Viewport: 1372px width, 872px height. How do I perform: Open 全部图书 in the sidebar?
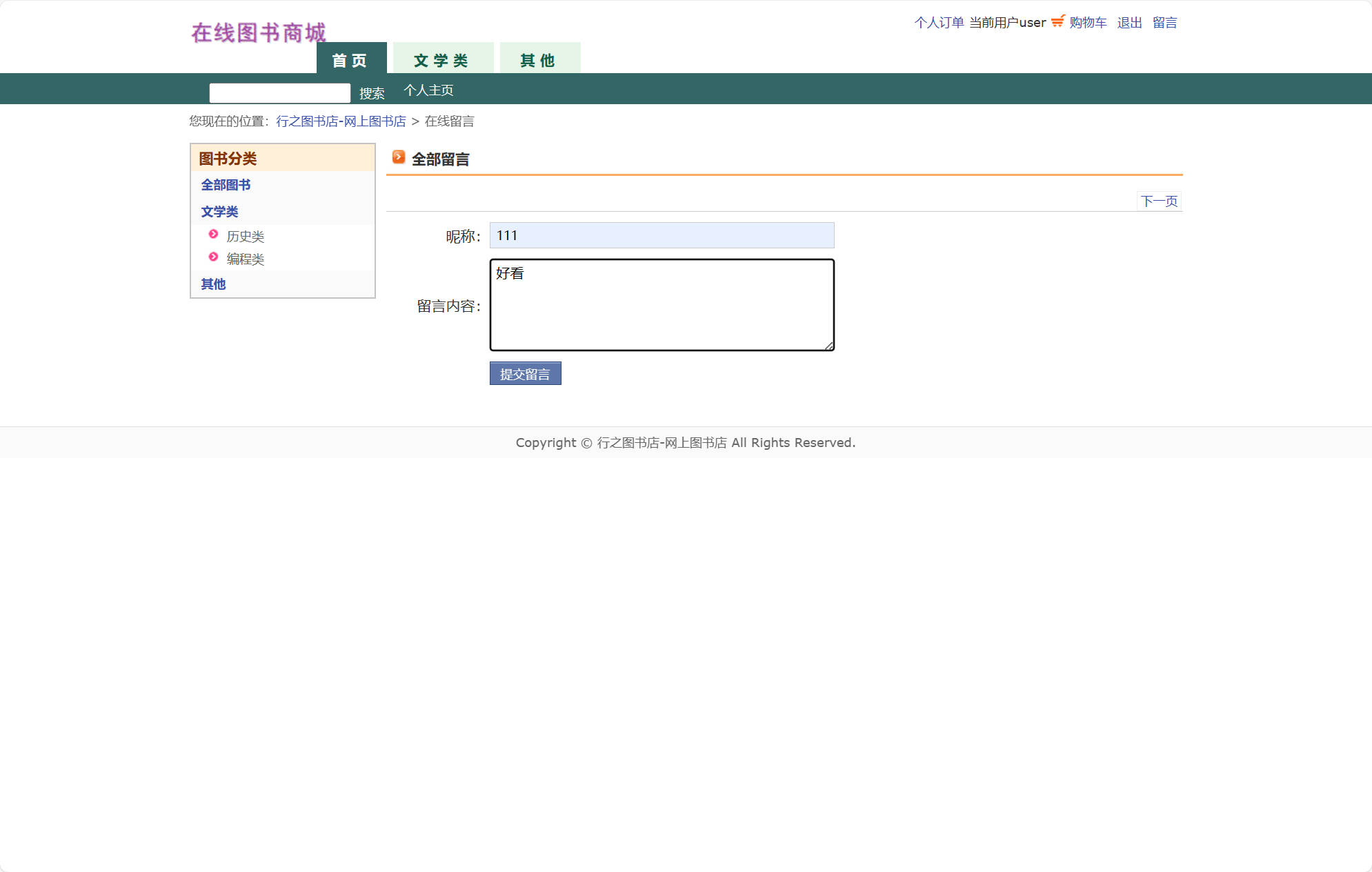coord(226,184)
